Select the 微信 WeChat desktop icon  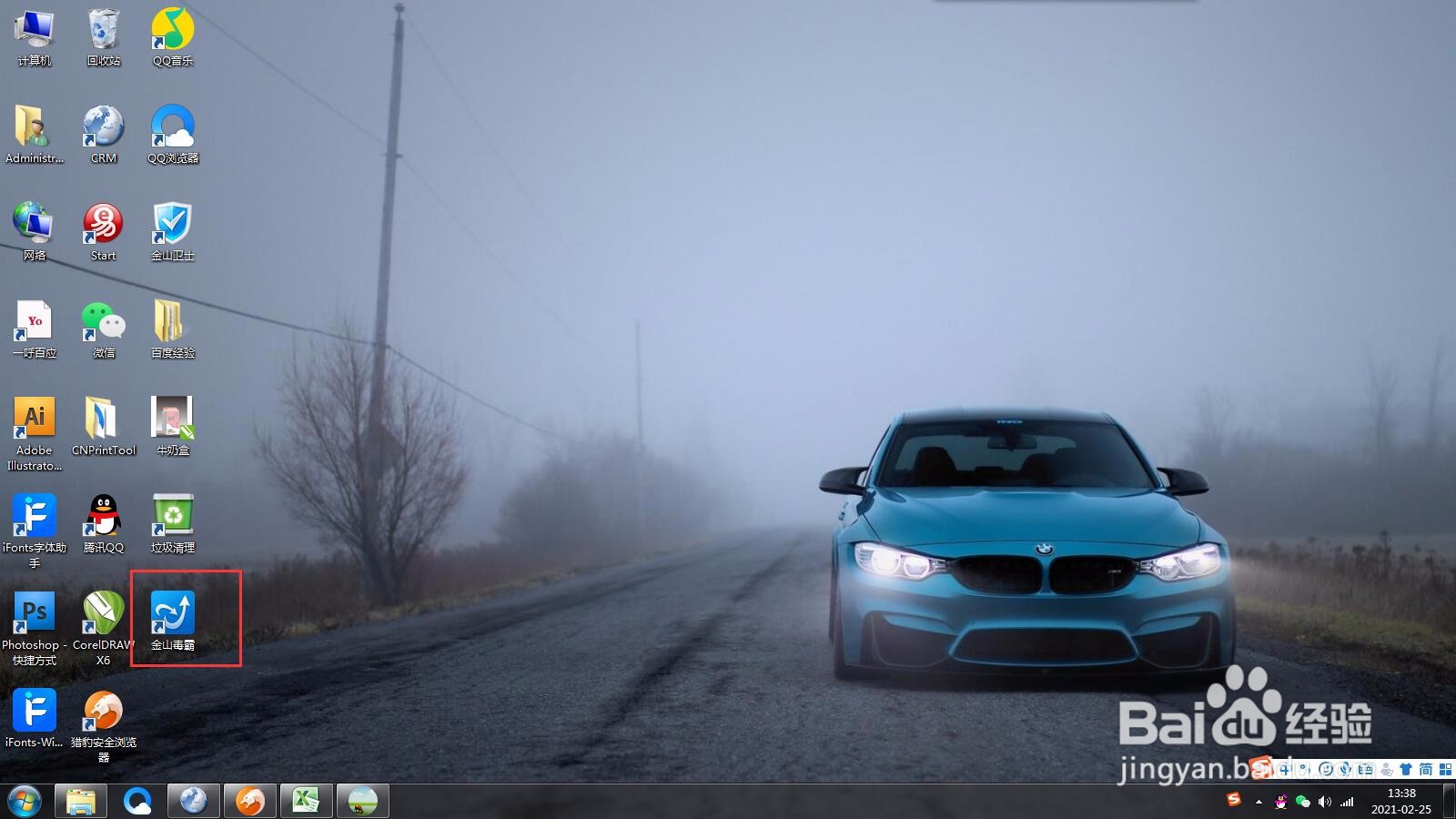(104, 329)
